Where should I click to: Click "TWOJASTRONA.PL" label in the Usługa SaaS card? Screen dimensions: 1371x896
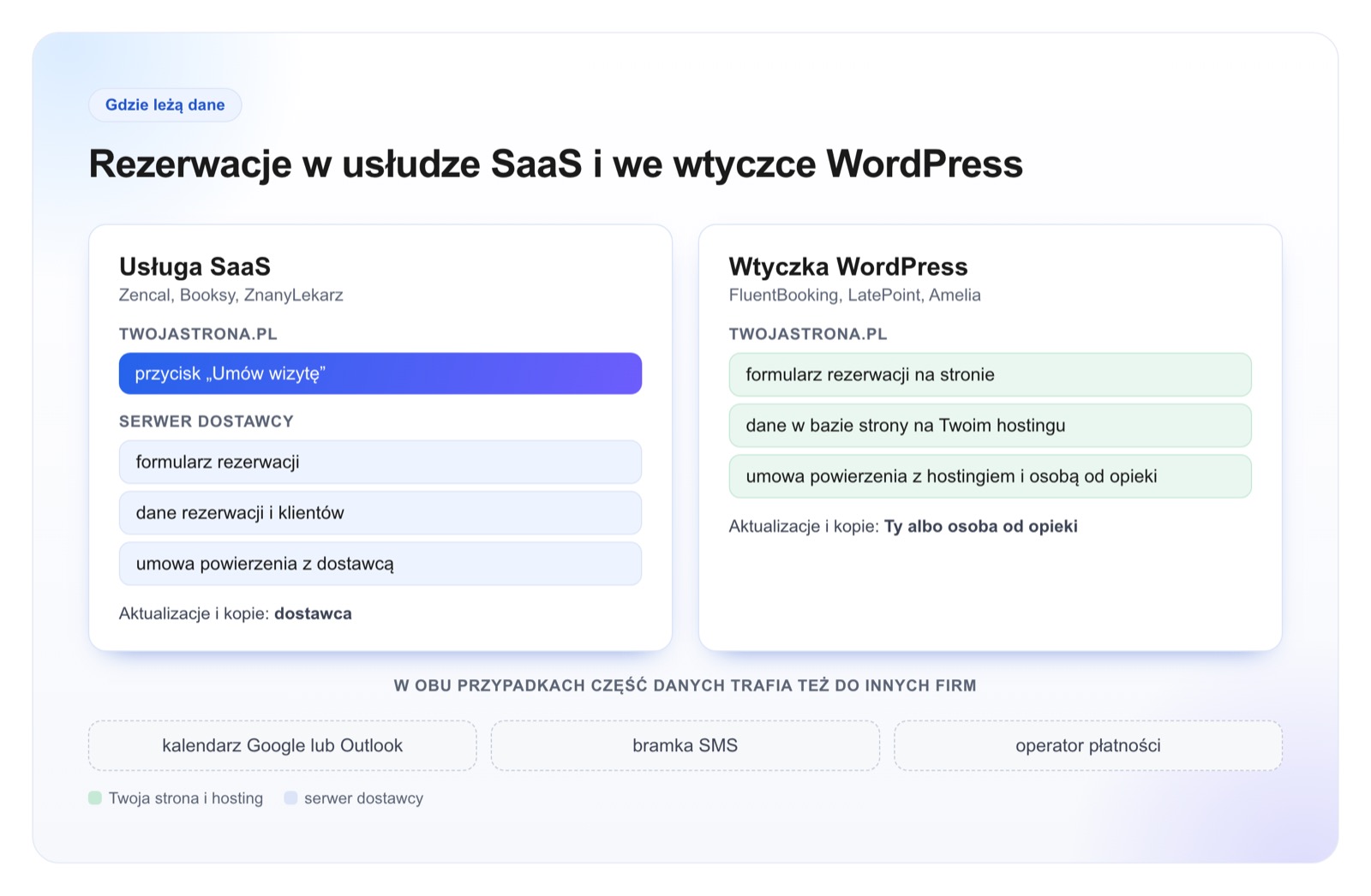click(x=199, y=334)
